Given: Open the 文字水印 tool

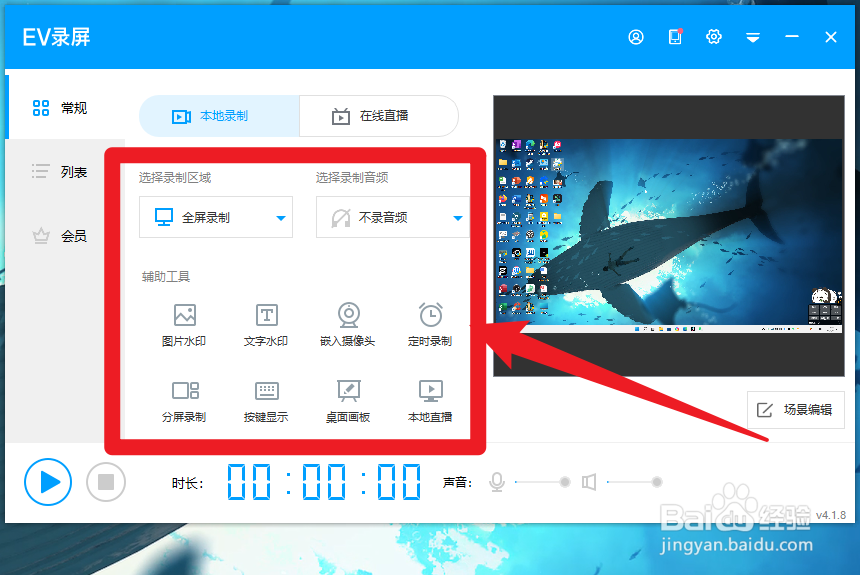Looking at the screenshot, I should (266, 325).
